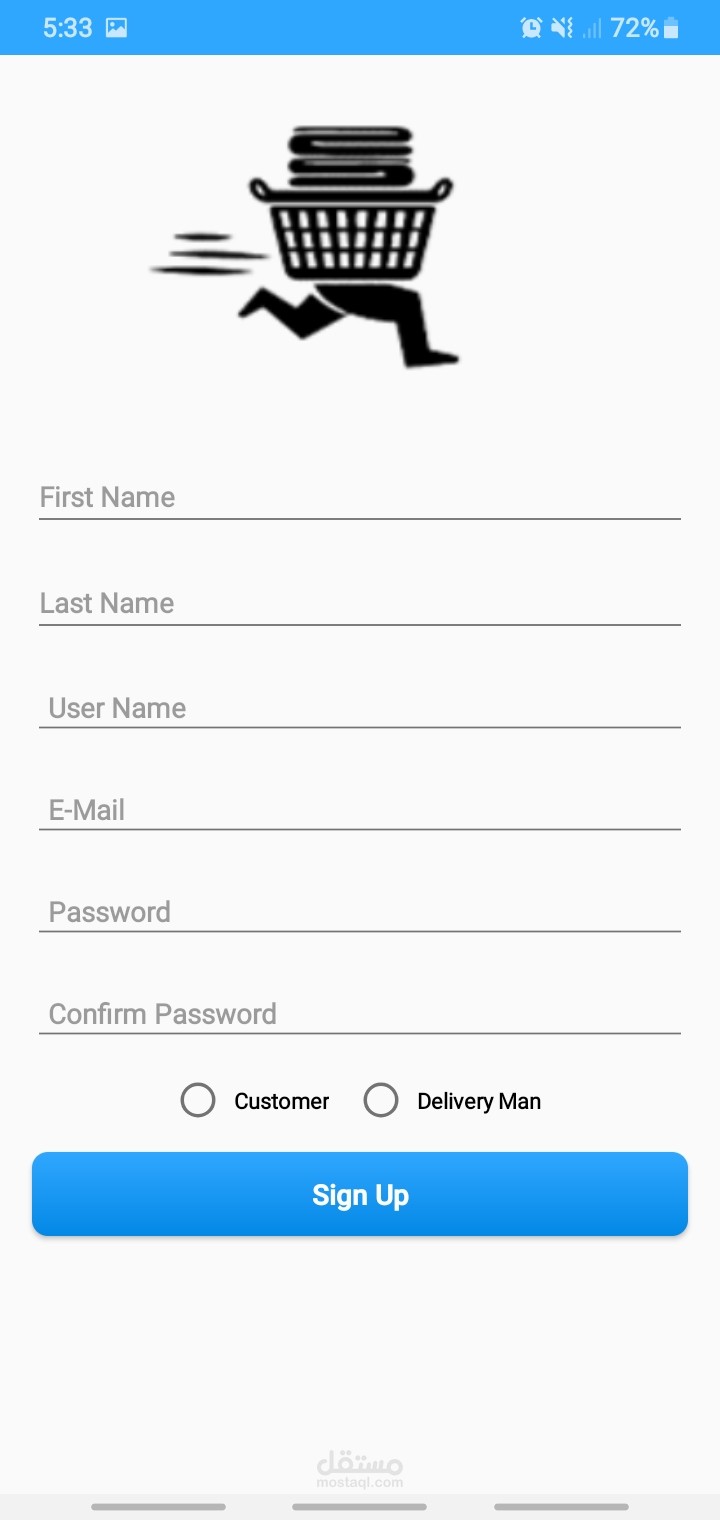
Task: Tap the mostaql.com watermark link
Action: pyautogui.click(x=360, y=1470)
